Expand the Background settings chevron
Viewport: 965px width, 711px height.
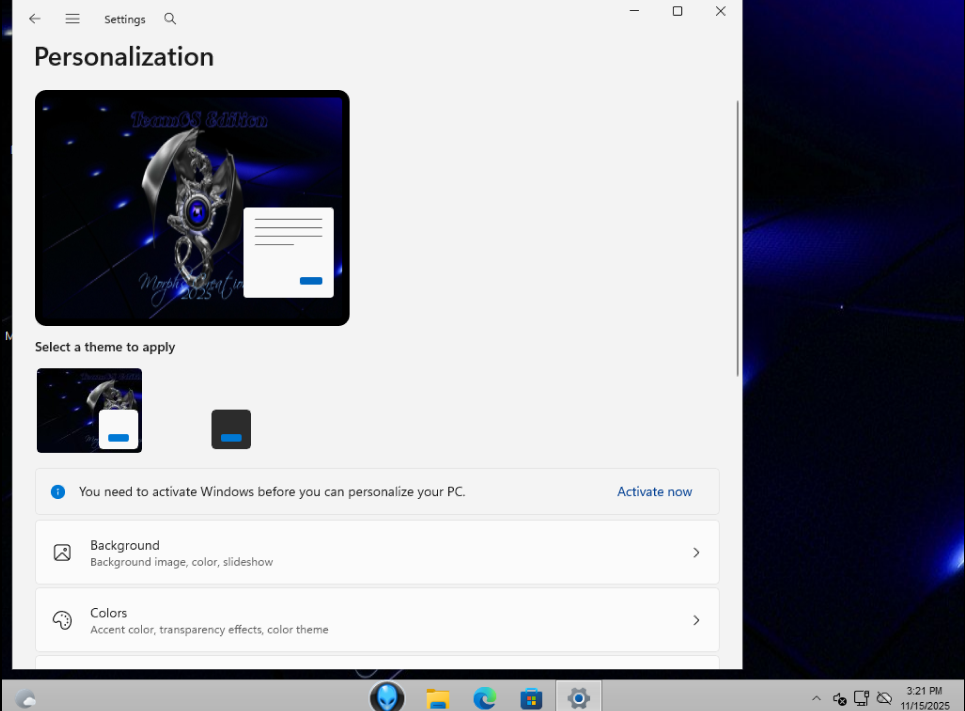pos(696,553)
